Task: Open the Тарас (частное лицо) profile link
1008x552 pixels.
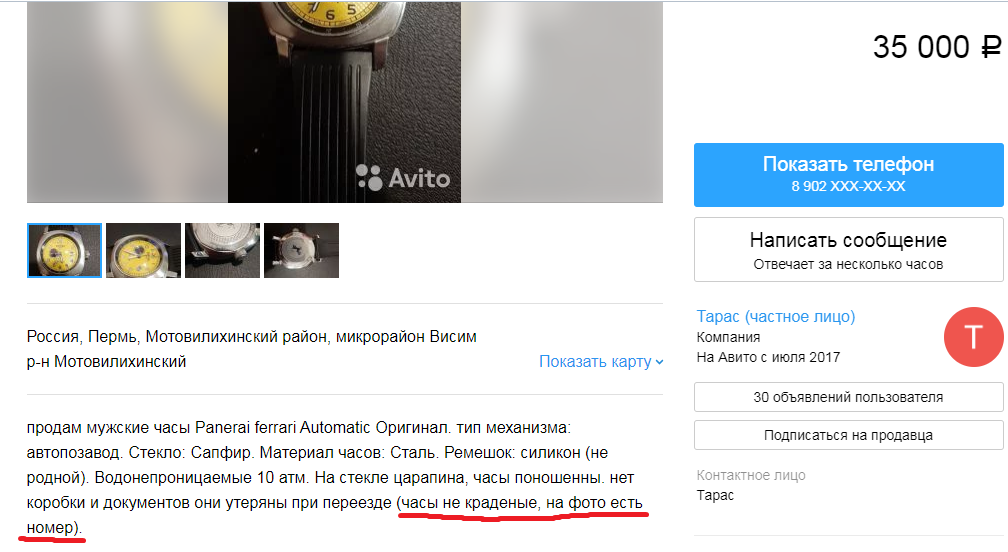Action: (x=776, y=316)
